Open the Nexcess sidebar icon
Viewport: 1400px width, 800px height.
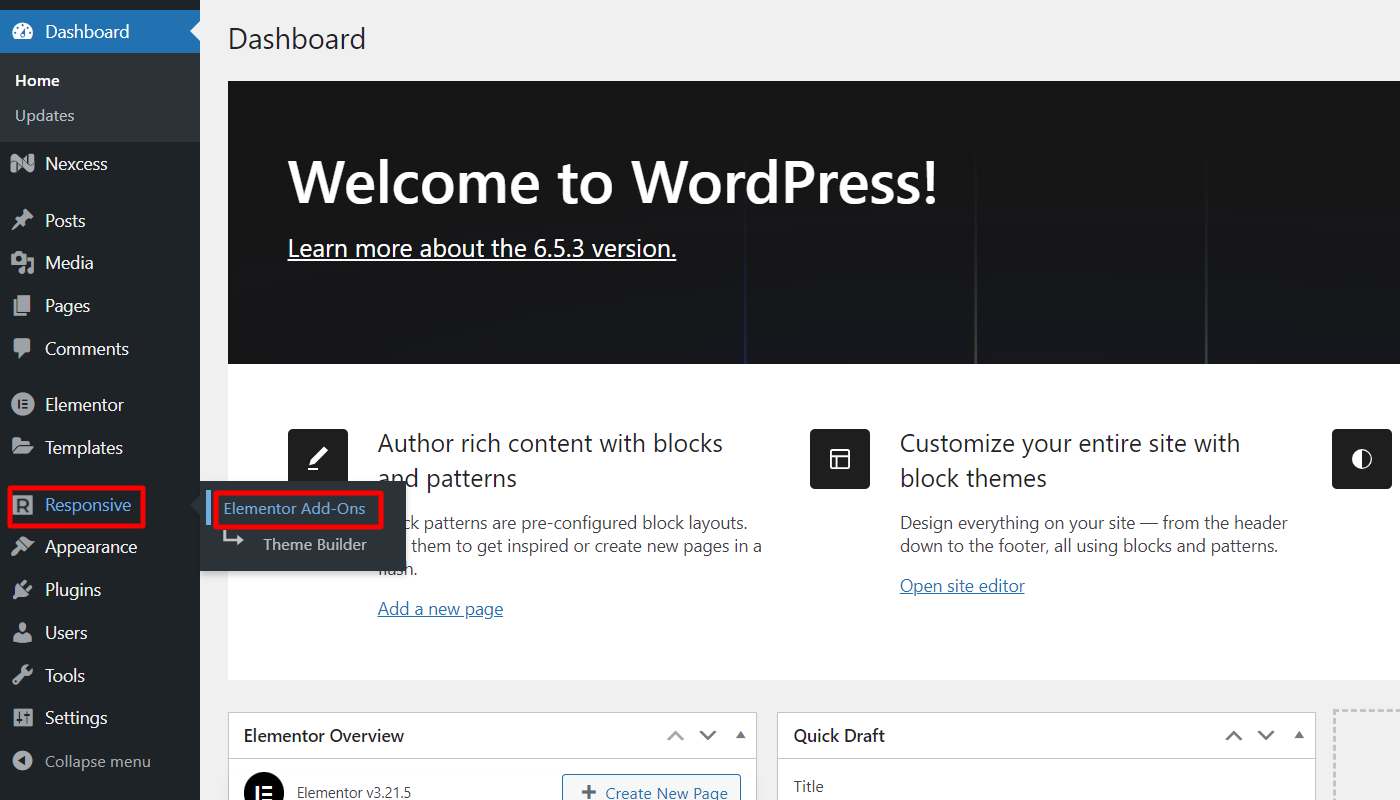(x=22, y=163)
